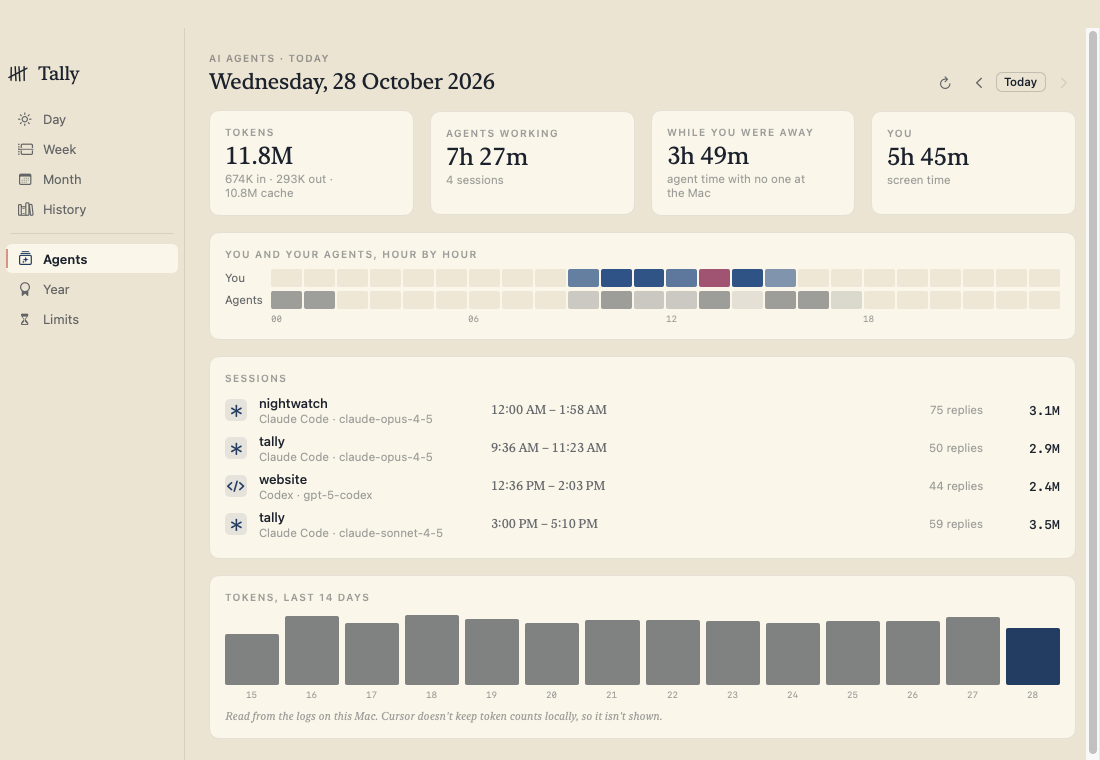Image resolution: width=1100 pixels, height=760 pixels.
Task: Click the "Codex · gpt-5-codex" model label
Action: tap(316, 495)
